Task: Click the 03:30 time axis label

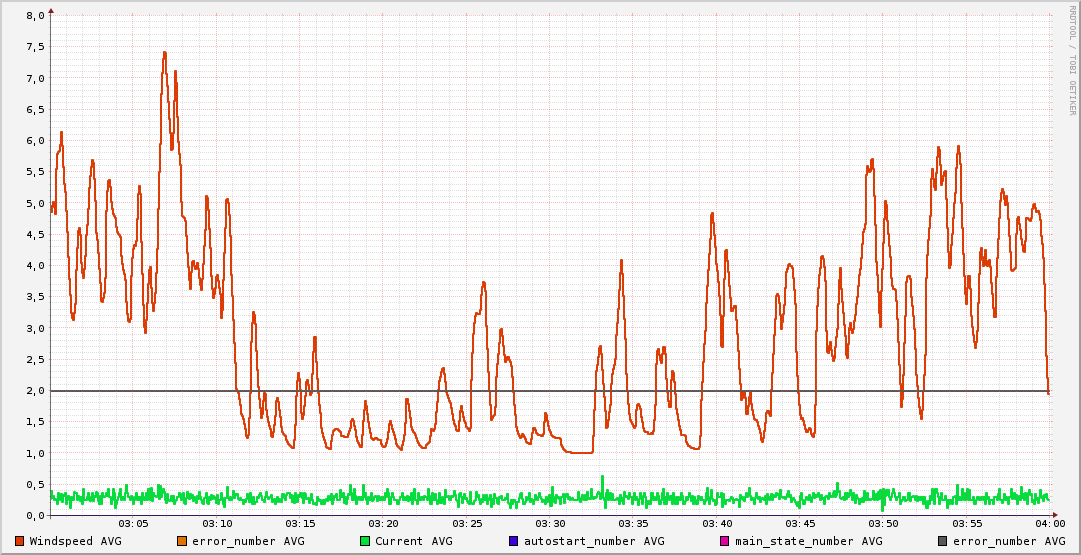Action: 550,524
